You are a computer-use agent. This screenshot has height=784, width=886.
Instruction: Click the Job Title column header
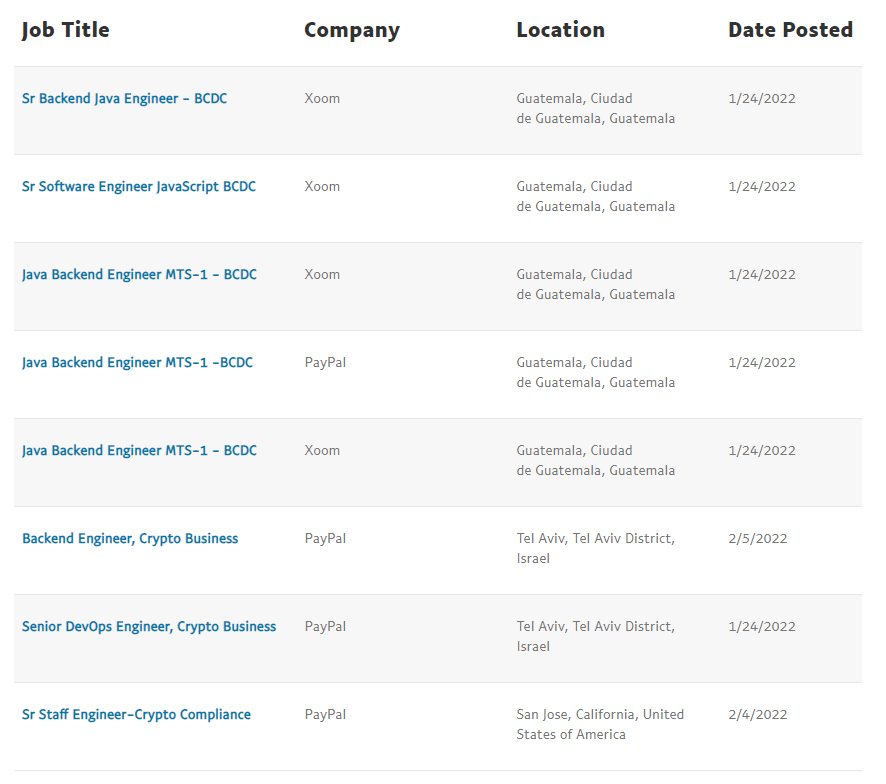[x=66, y=30]
